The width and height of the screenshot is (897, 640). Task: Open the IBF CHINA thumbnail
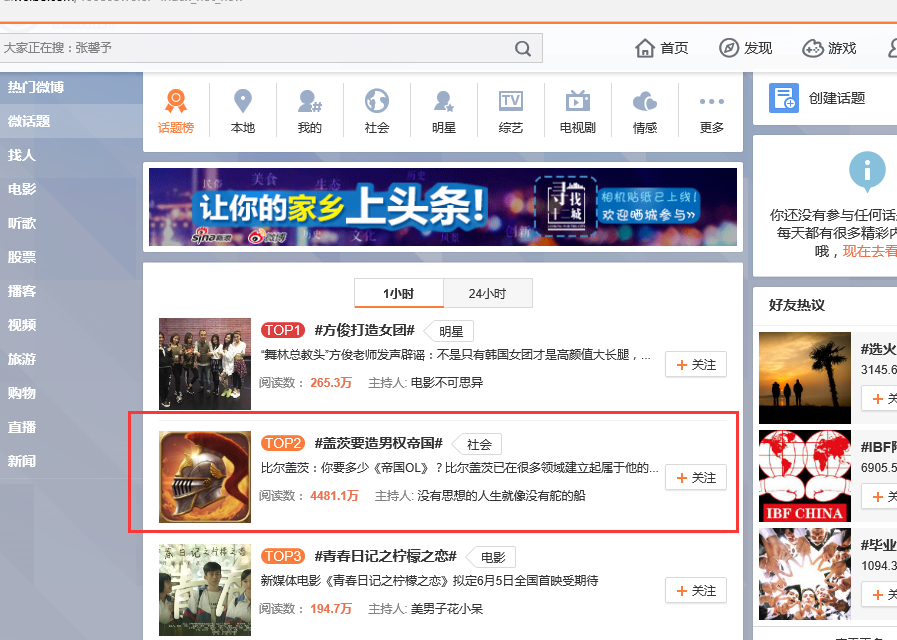[x=805, y=476]
